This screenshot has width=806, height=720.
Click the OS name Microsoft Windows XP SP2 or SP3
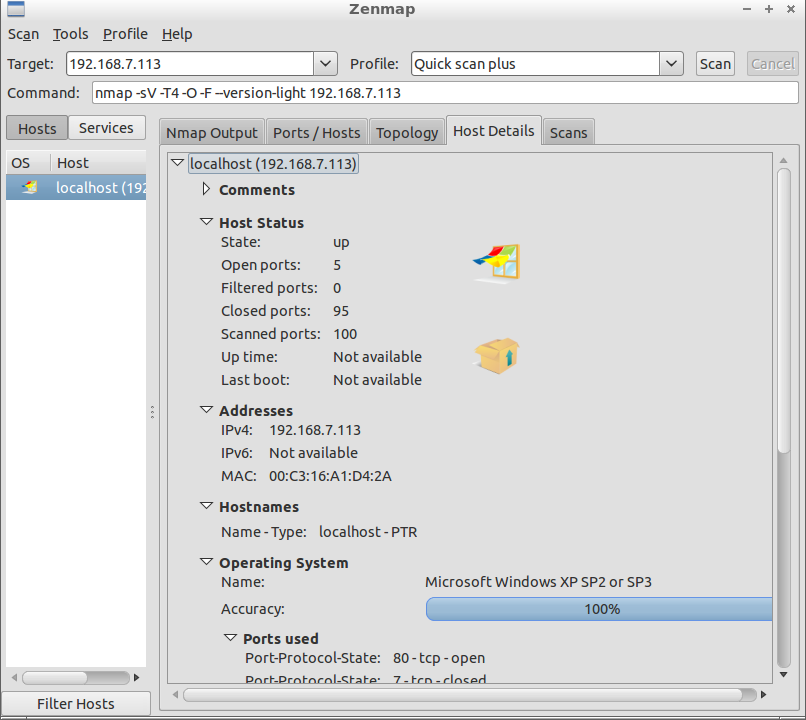[538, 582]
